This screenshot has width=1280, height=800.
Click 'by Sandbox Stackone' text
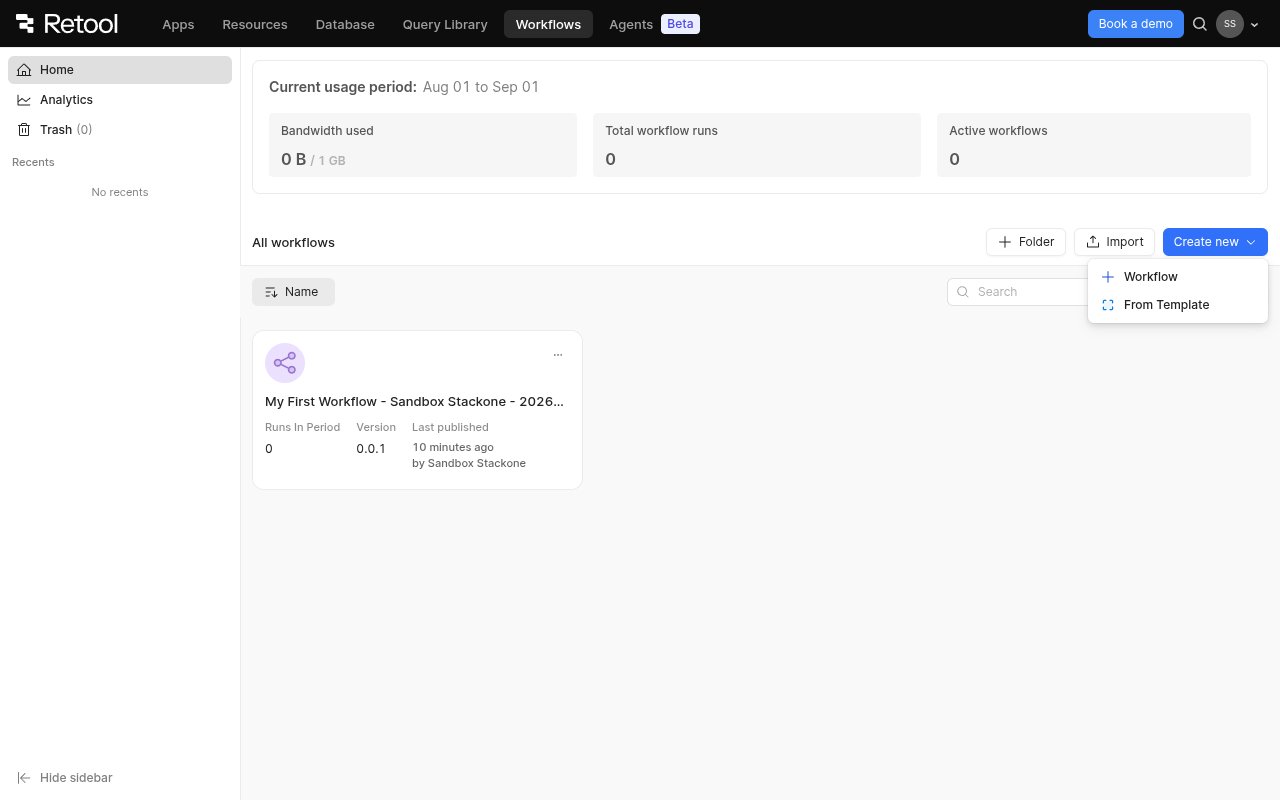[469, 463]
